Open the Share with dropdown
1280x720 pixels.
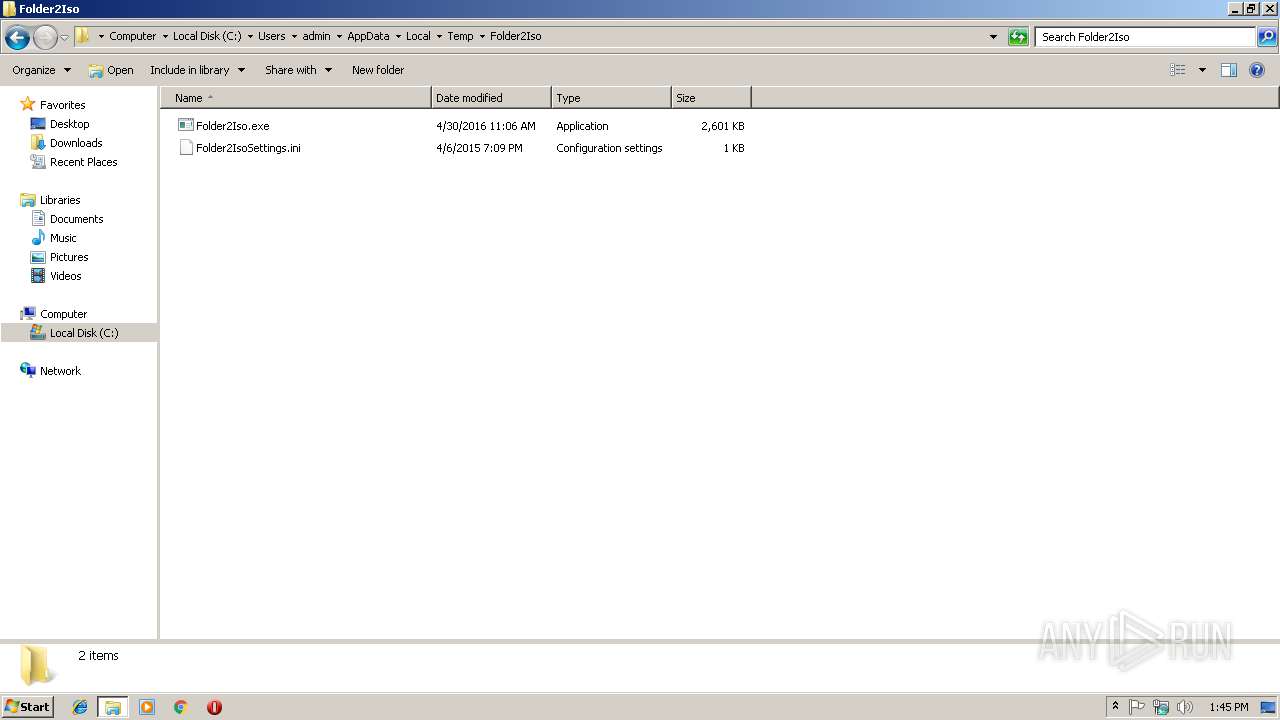point(298,70)
